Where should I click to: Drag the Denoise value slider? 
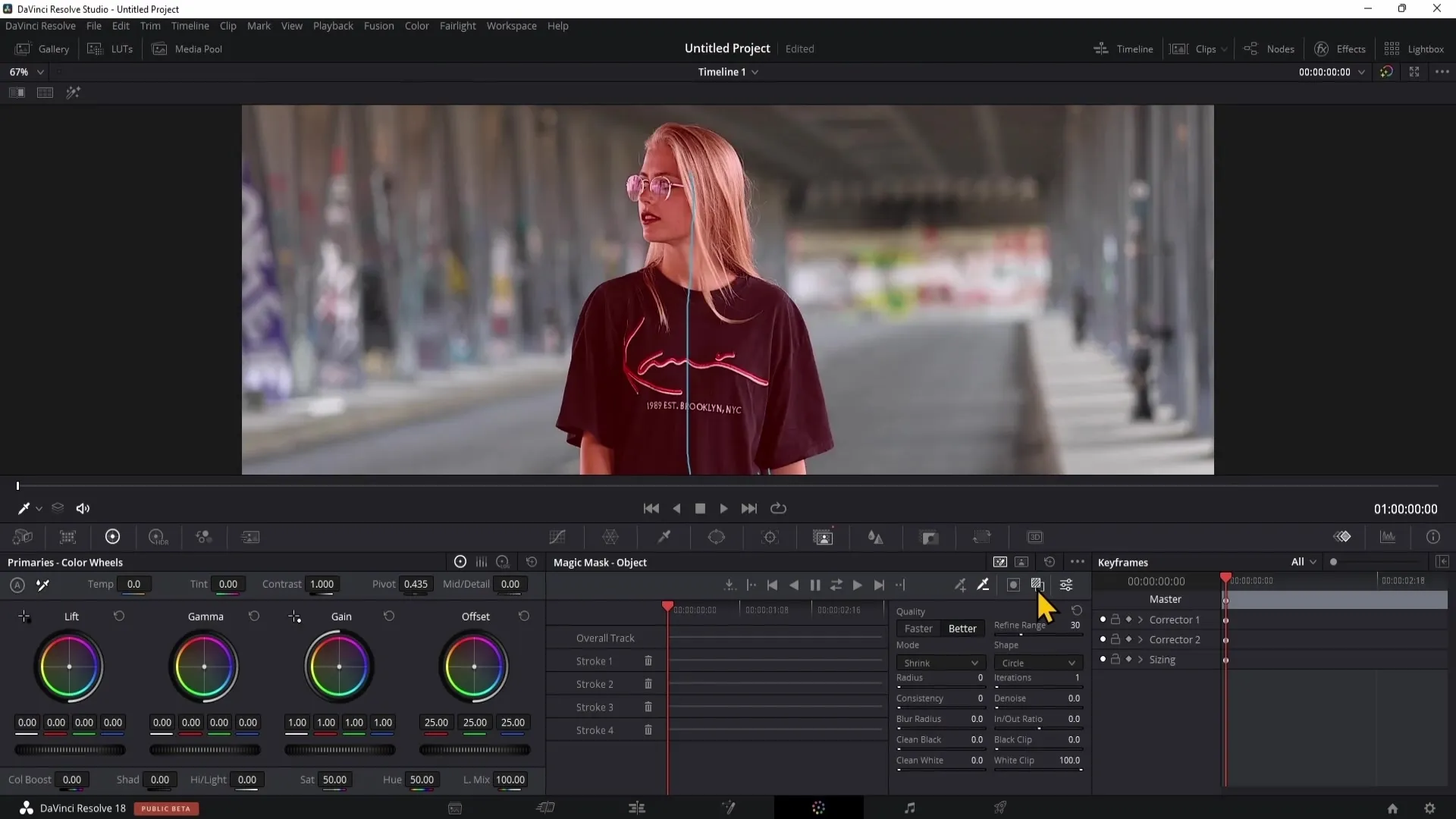(x=1038, y=707)
